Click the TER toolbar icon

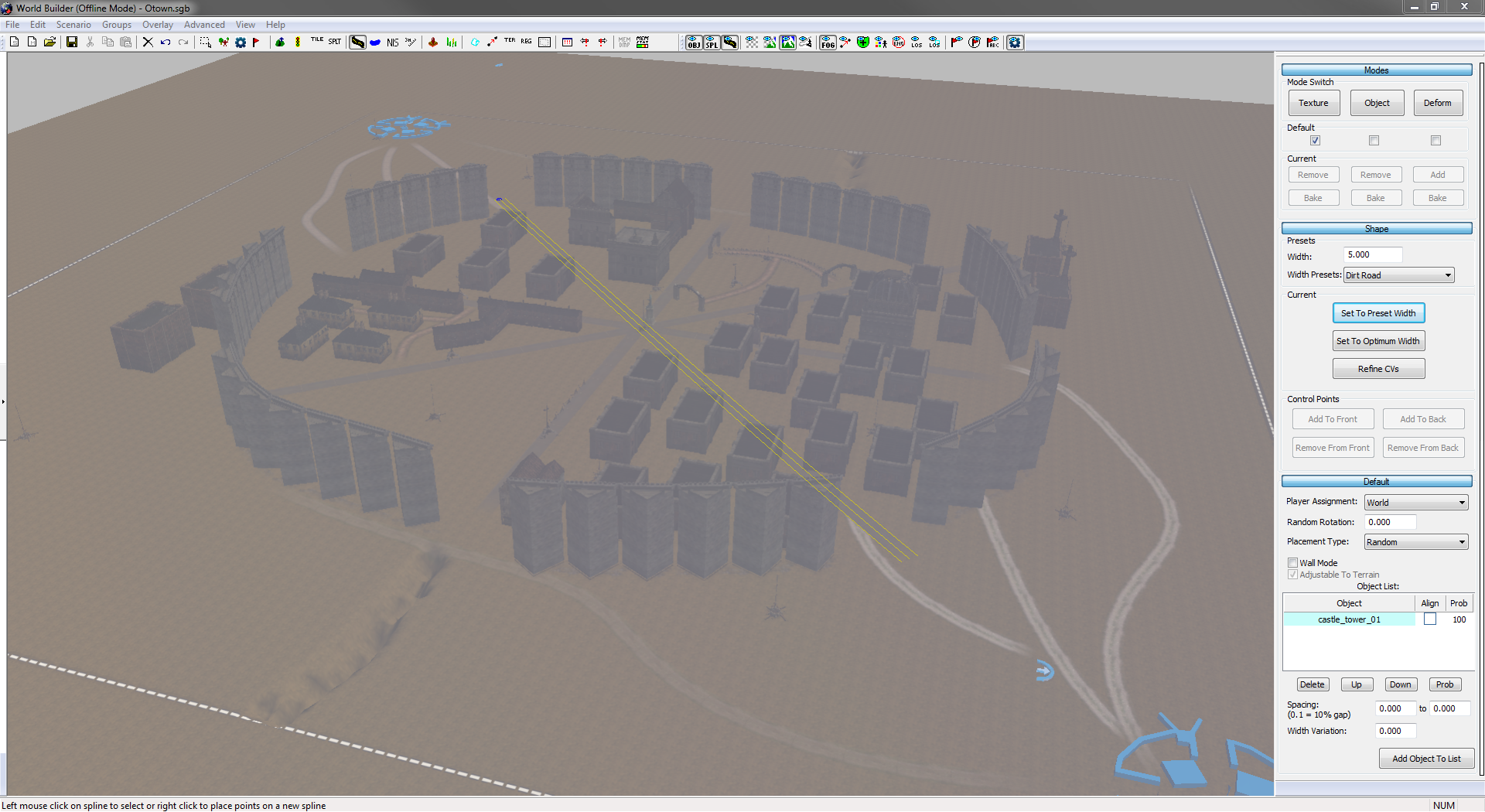point(510,42)
